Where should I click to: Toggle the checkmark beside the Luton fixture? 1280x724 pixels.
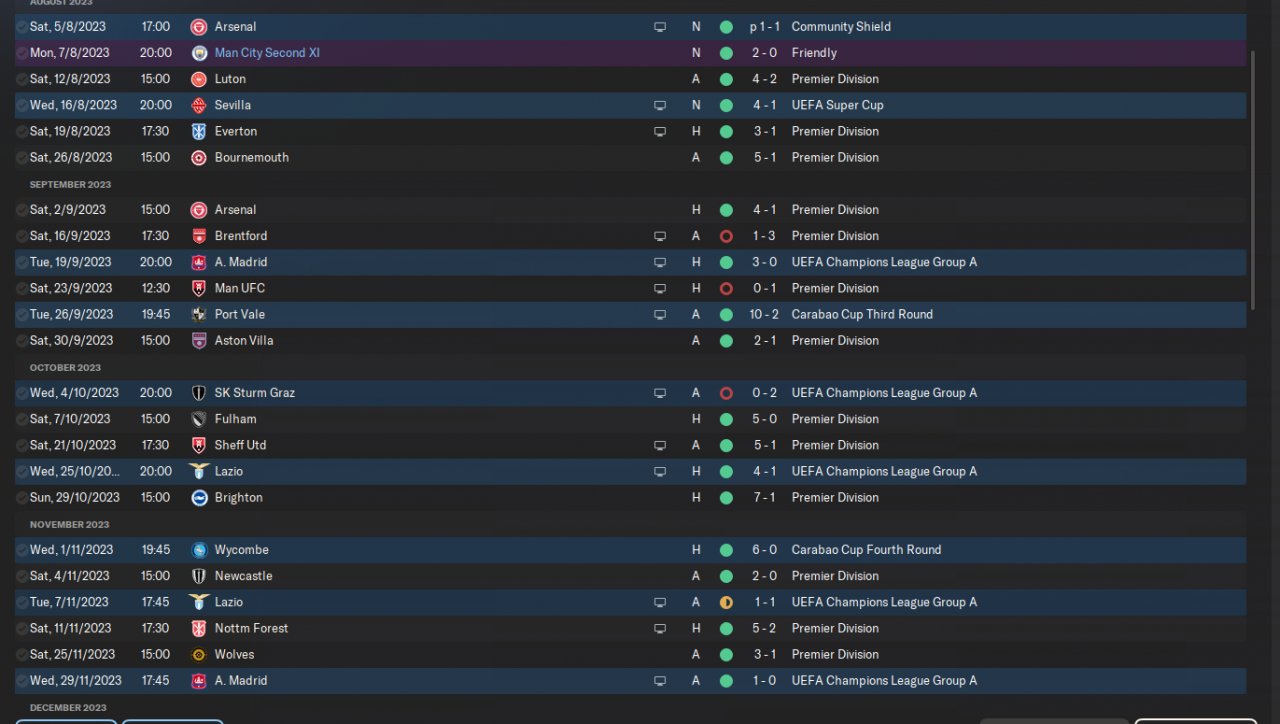click(x=22, y=79)
